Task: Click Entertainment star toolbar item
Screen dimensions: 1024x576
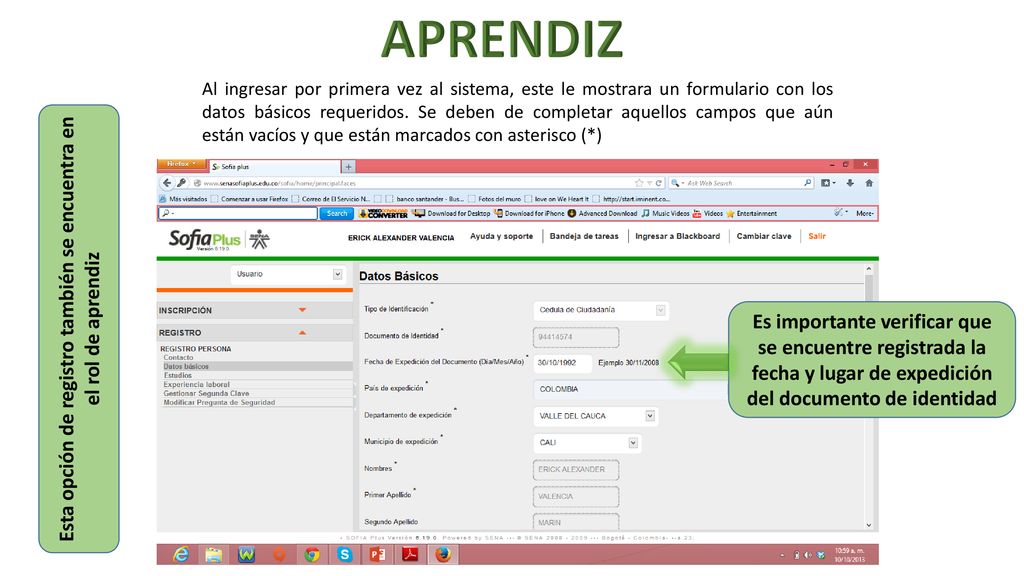Action: click(752, 214)
